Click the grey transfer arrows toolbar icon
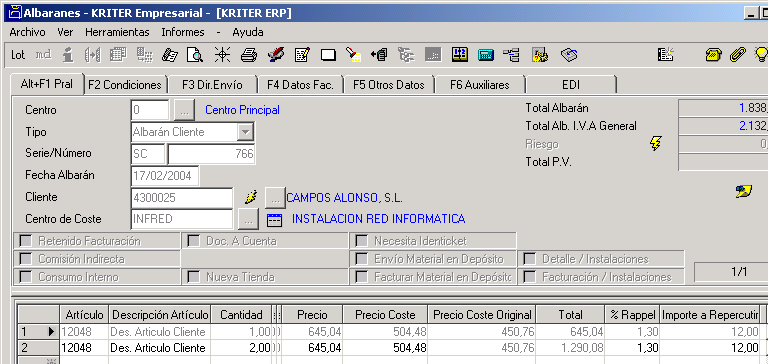 click(x=93, y=55)
